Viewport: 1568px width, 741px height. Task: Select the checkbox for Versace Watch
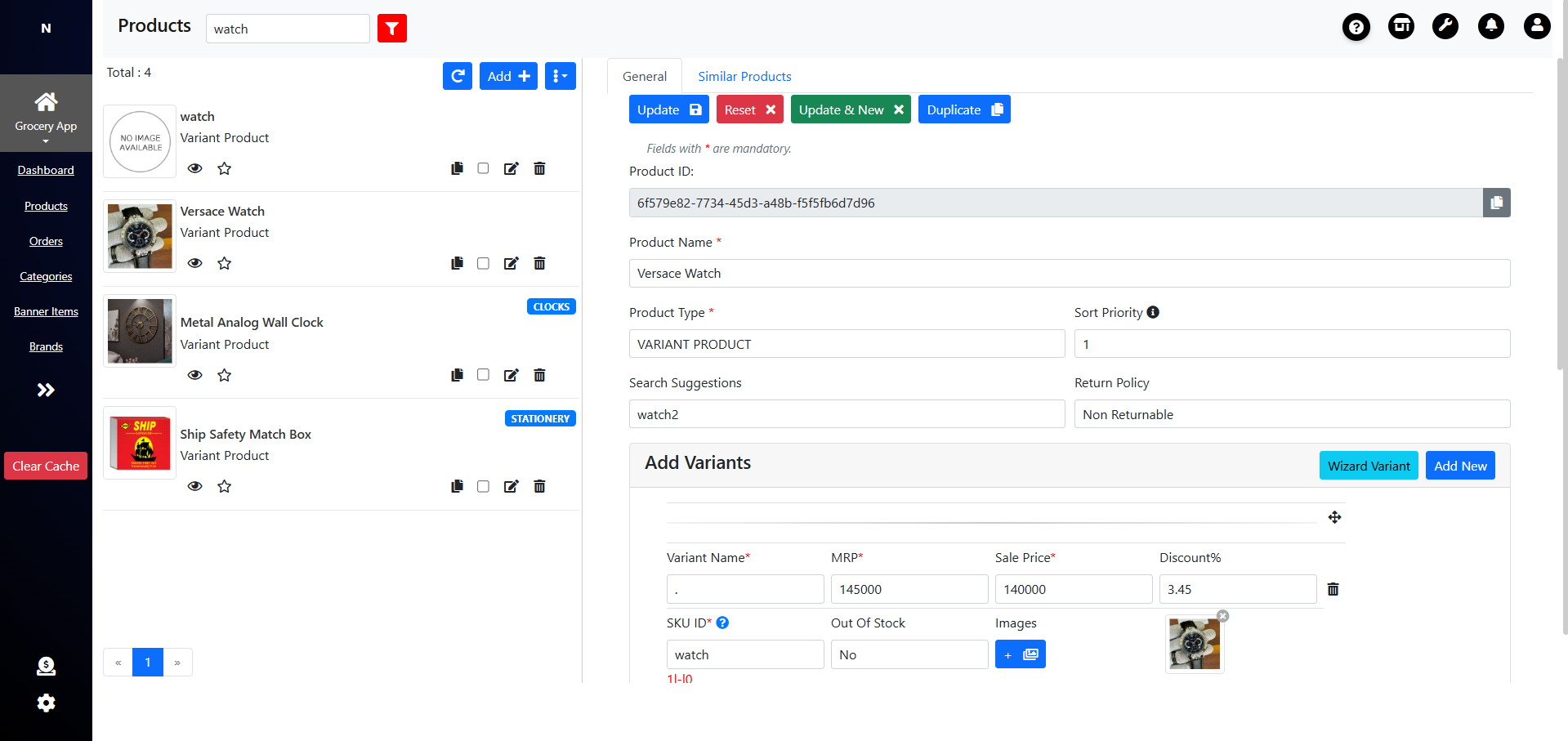coord(483,263)
